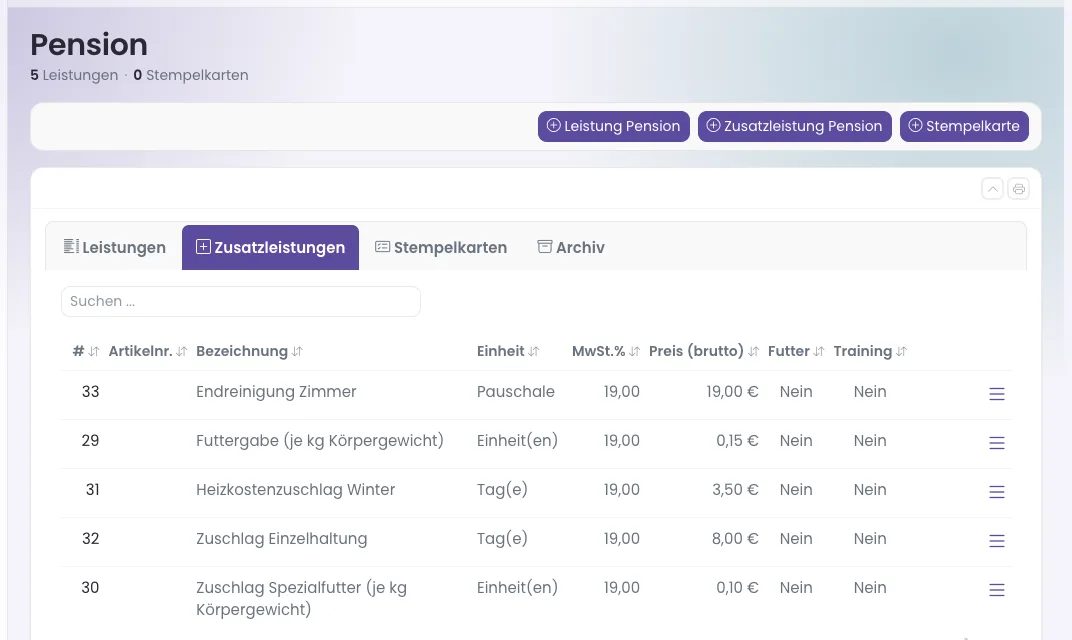Viewport: 1072px width, 640px height.
Task: Click the Pauschale unit cell
Action: pyautogui.click(x=515, y=392)
